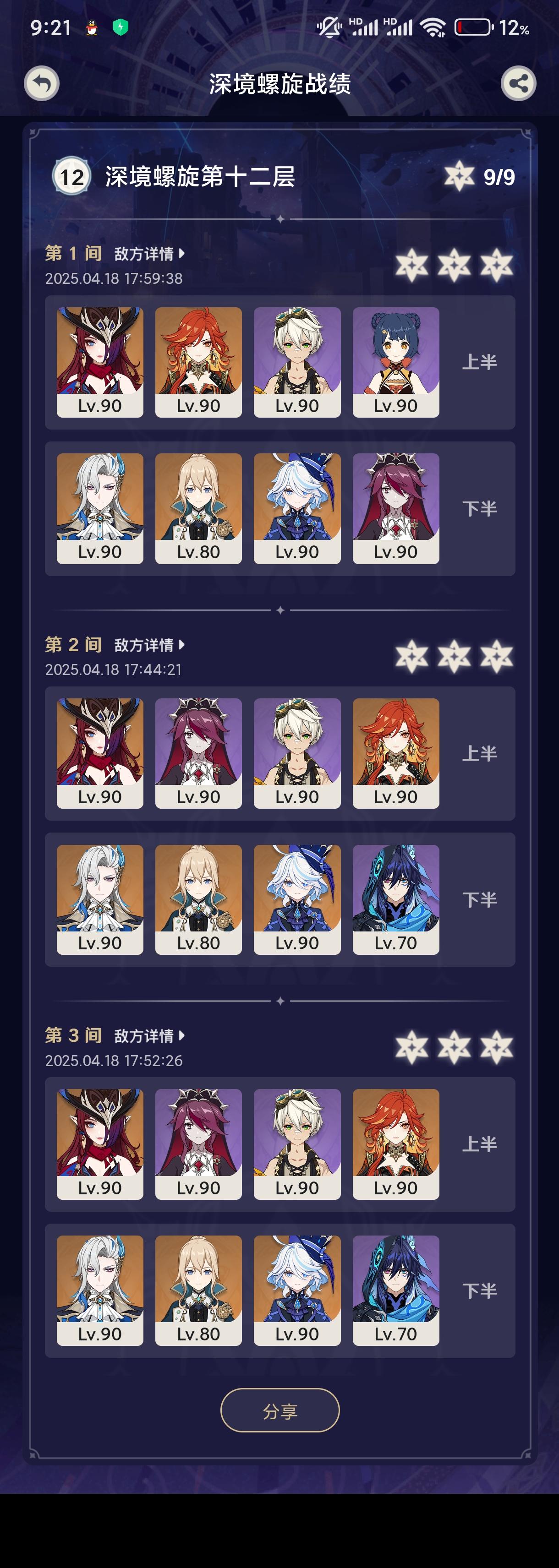The width and height of the screenshot is (559, 1568).
Task: Tap the three stars for chamber 1
Action: 454,266
